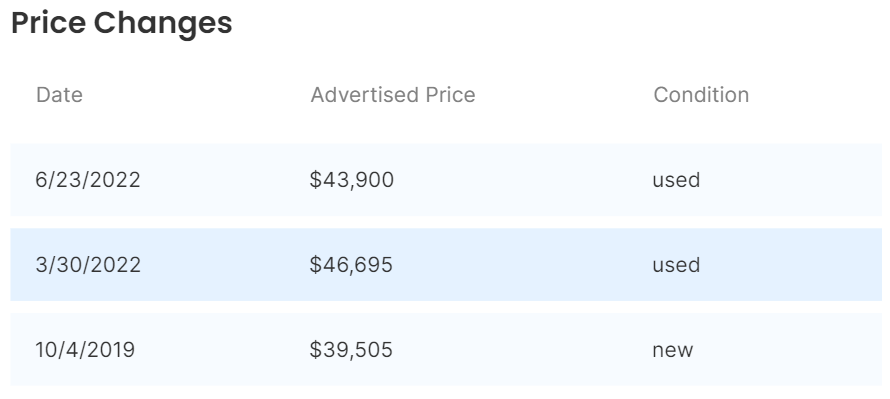Click used condition in 3/30/2022 row

(676, 265)
